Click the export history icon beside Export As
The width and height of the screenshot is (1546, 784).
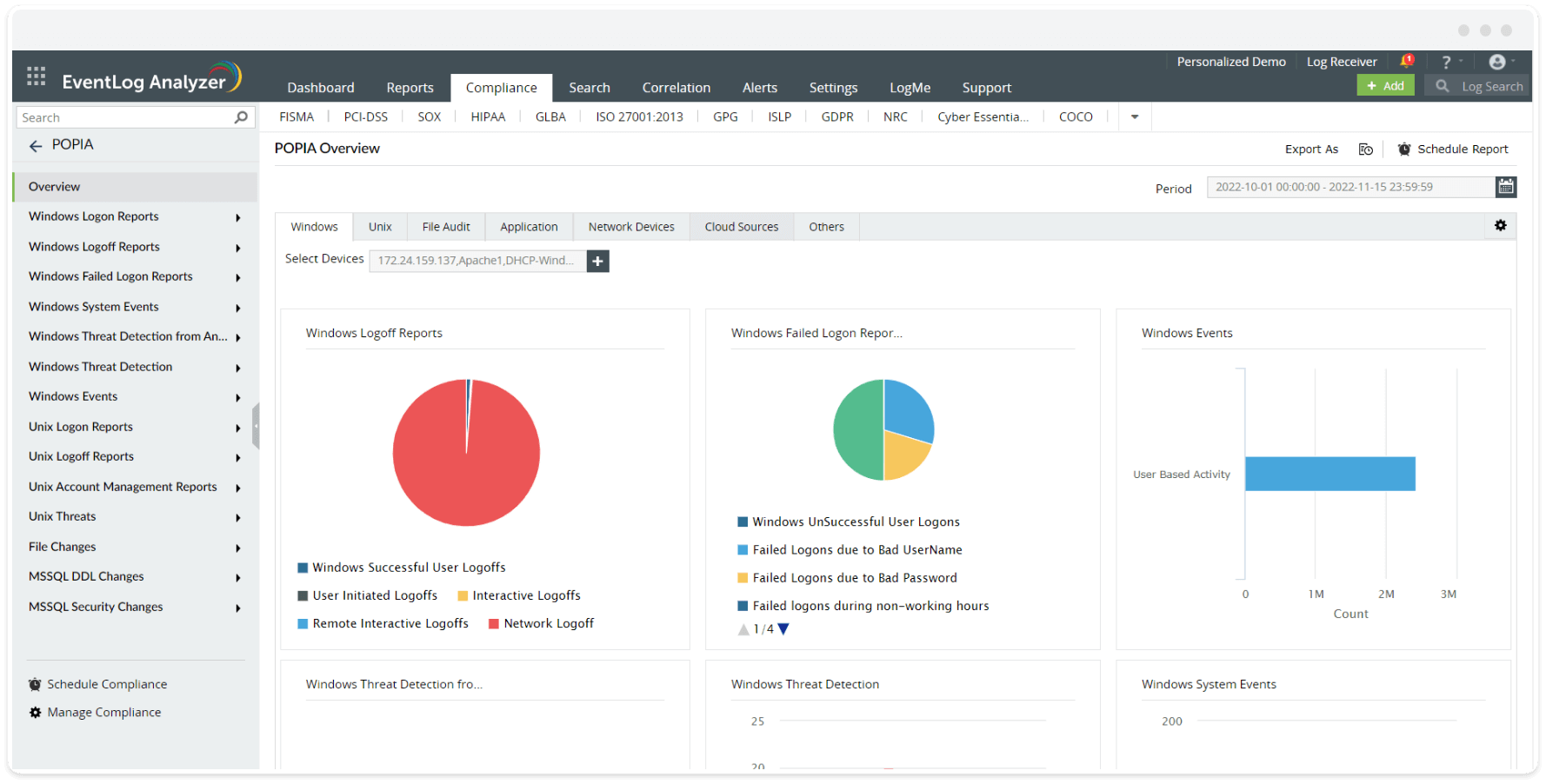pos(1366,149)
